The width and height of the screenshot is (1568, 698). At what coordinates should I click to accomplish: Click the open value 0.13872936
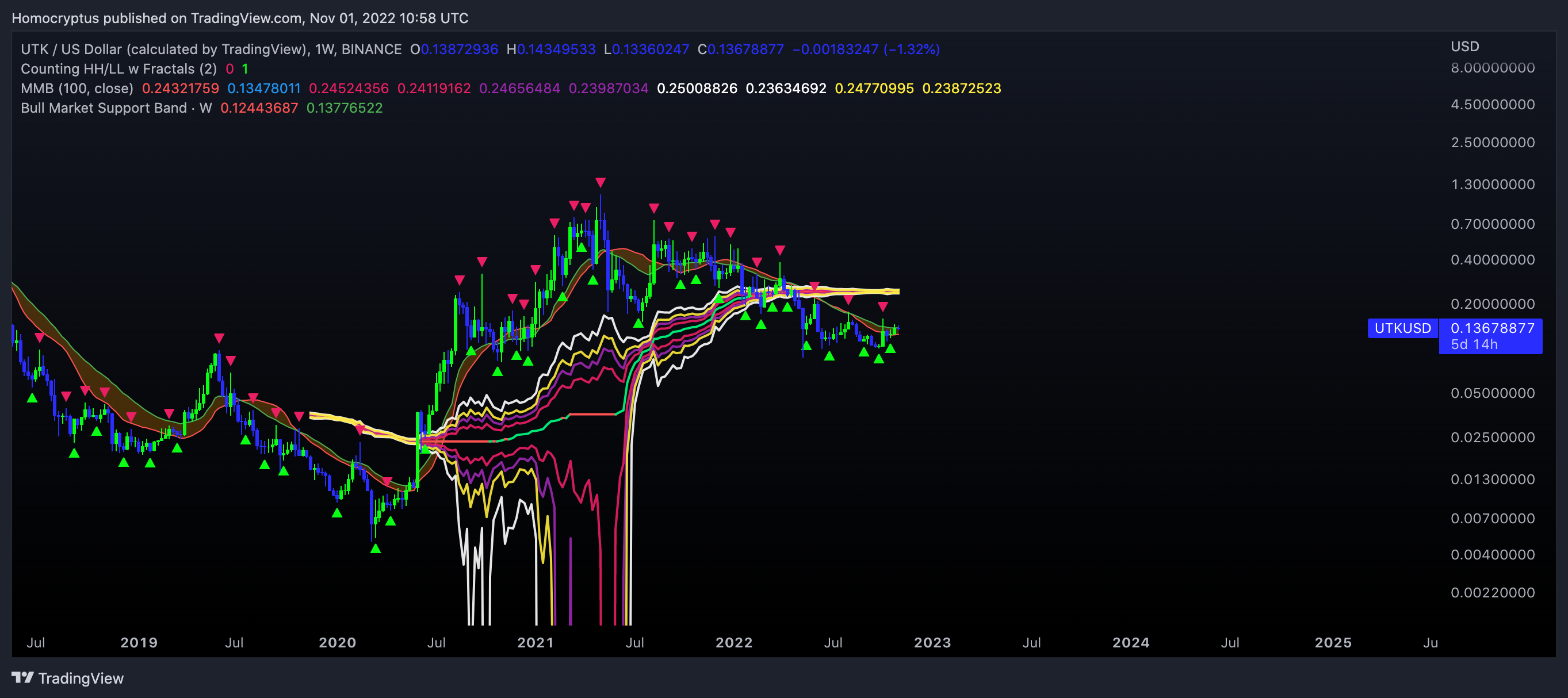pyautogui.click(x=459, y=49)
